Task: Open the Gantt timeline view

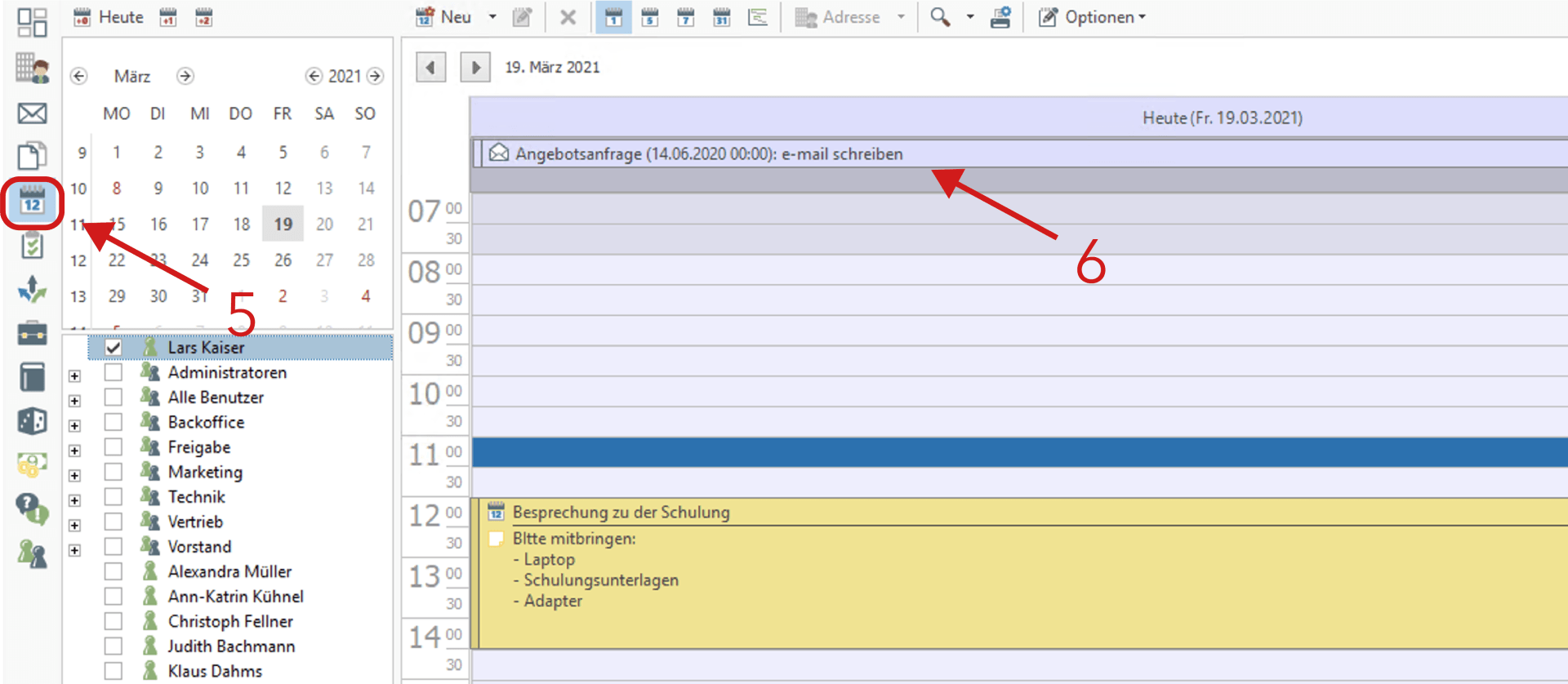Action: pyautogui.click(x=758, y=17)
